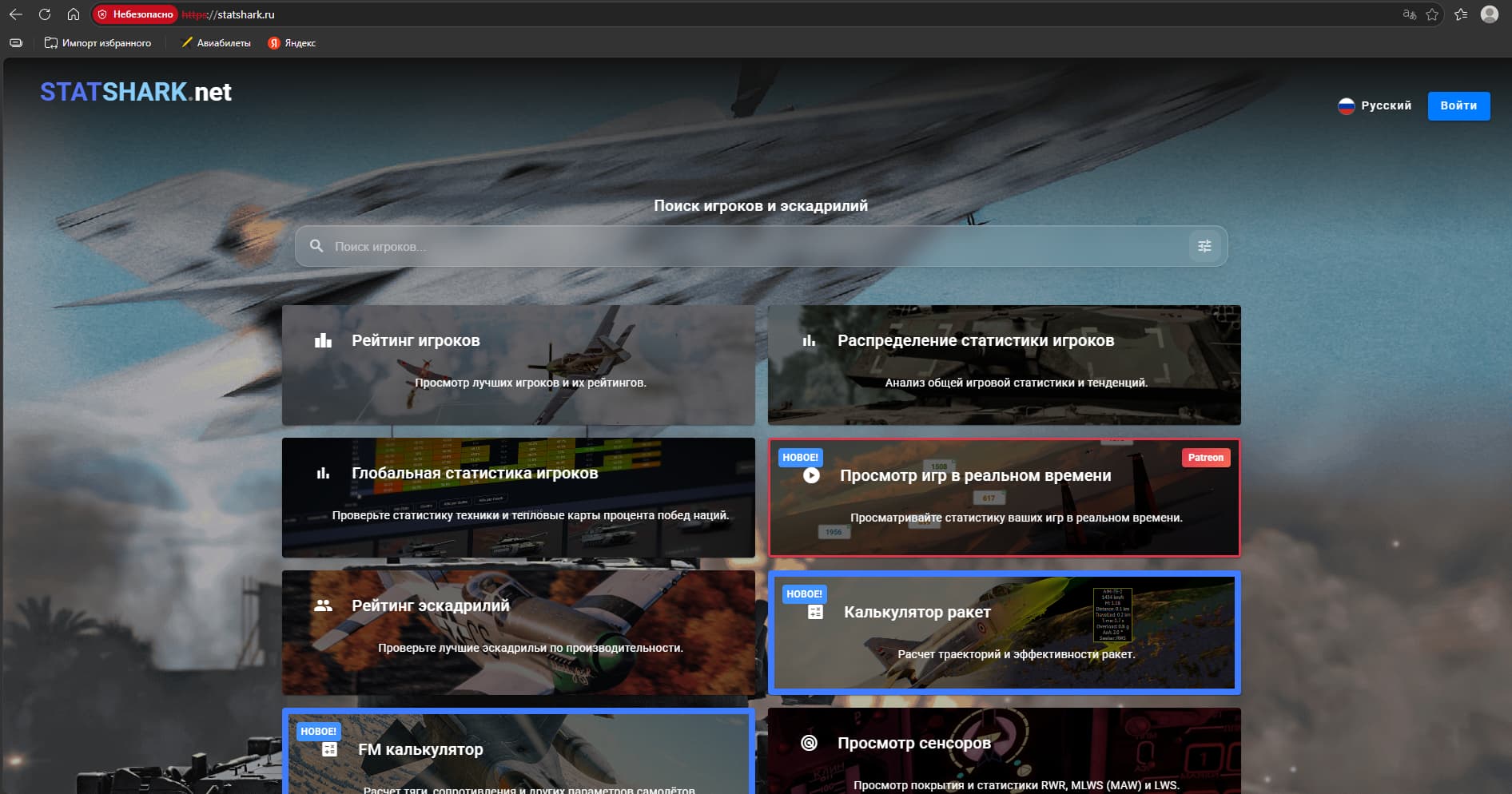Click the Небезопасно security badge

pyautogui.click(x=135, y=14)
